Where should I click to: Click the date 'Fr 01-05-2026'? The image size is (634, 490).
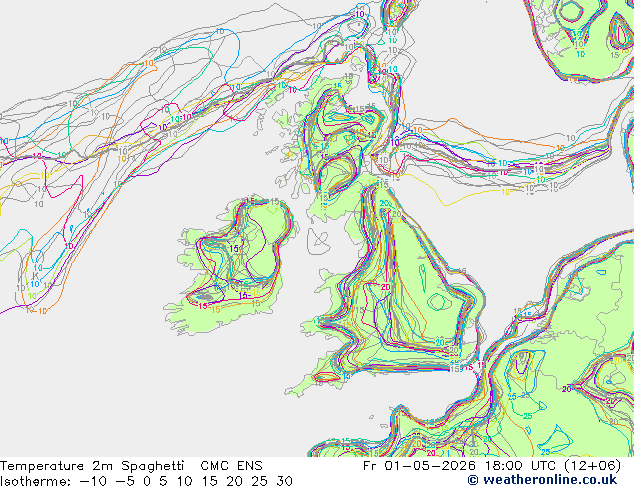[x=419, y=466]
